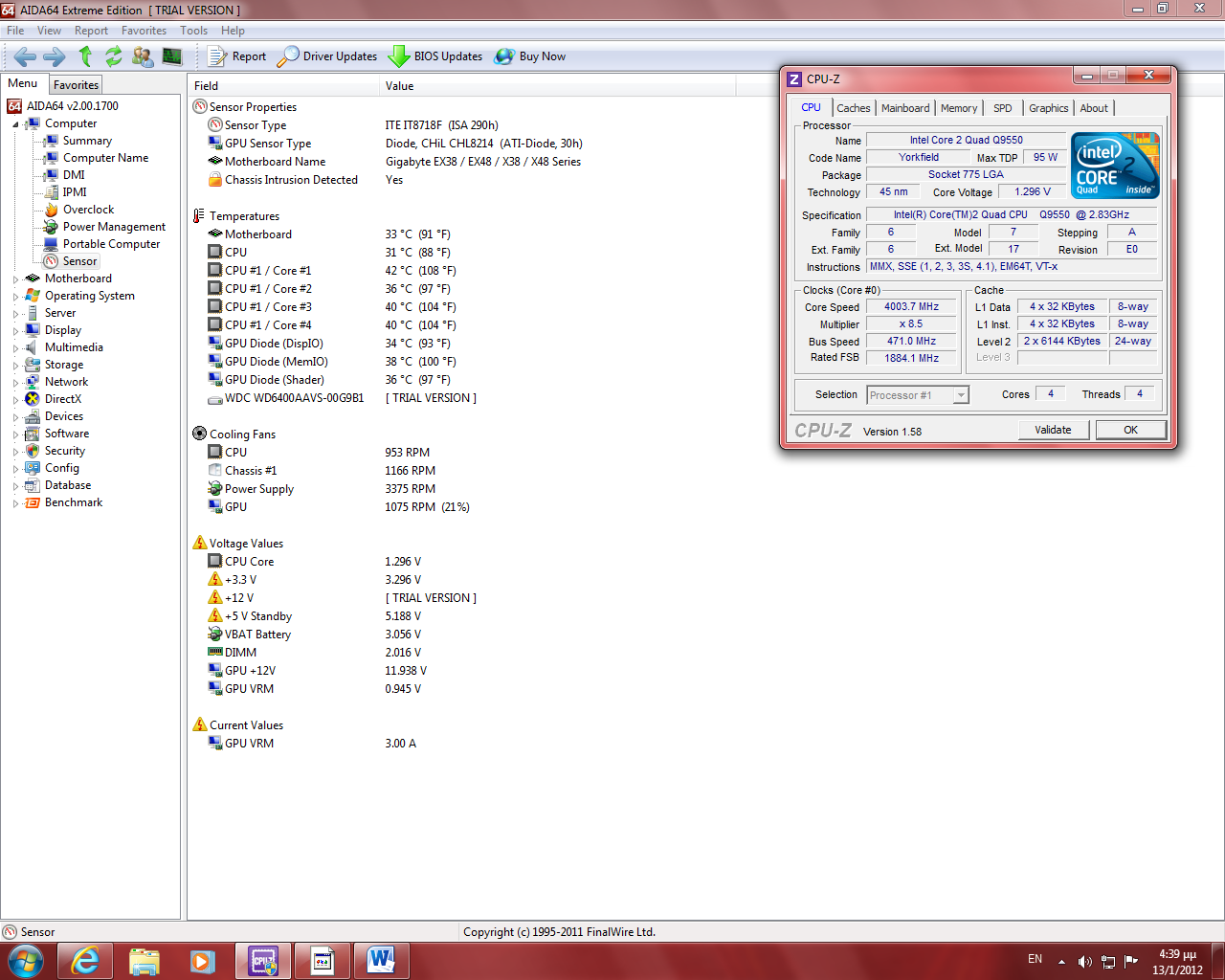Screen dimensions: 1225x980
Task: Select Sensor in the tree
Action: (x=79, y=261)
